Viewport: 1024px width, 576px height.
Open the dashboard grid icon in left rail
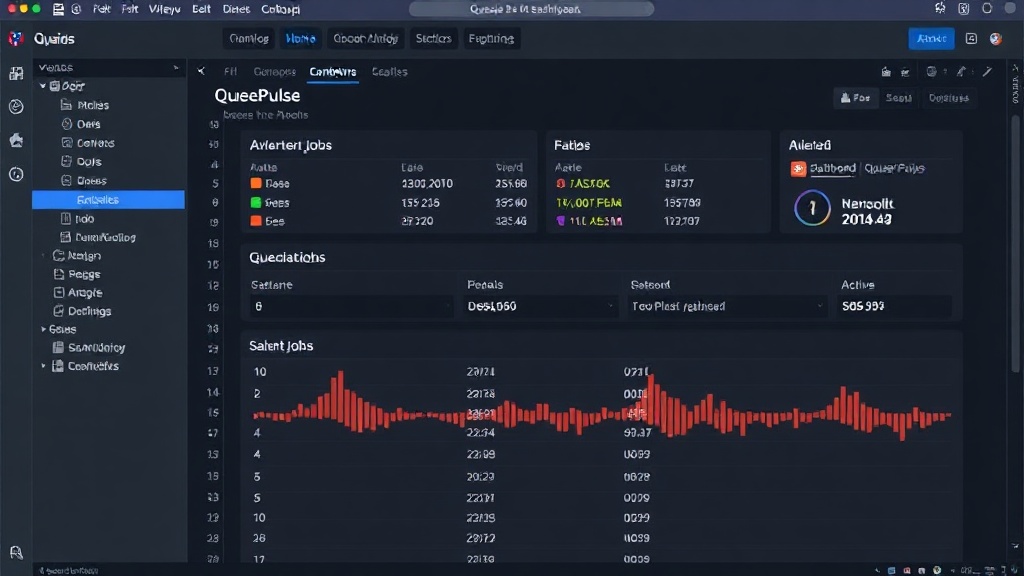[16, 73]
